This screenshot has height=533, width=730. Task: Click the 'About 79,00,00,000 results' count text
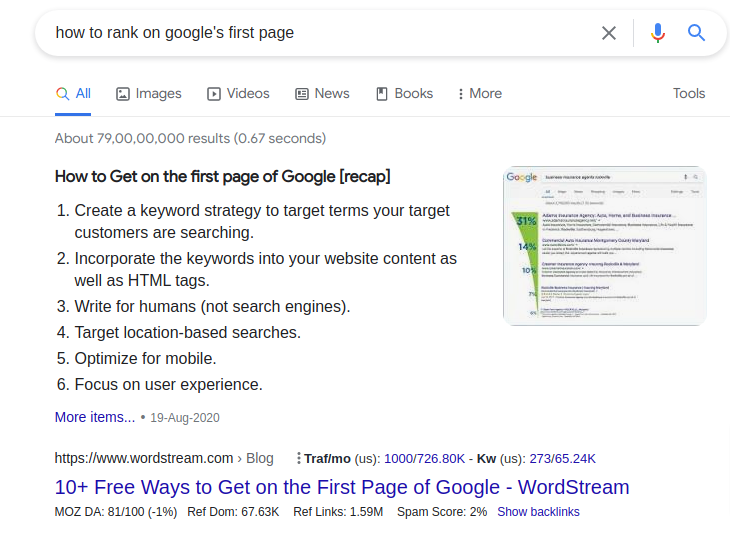pyautogui.click(x=190, y=138)
